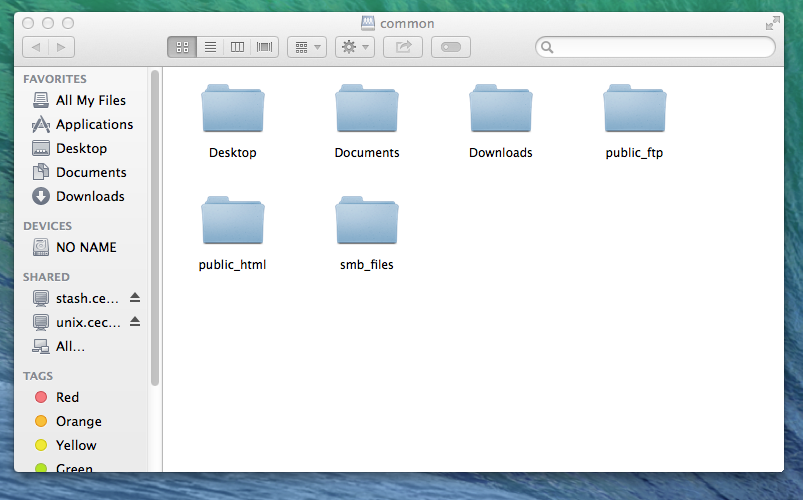803x500 pixels.
Task: Eject the unix.cec... server
Action: click(135, 321)
